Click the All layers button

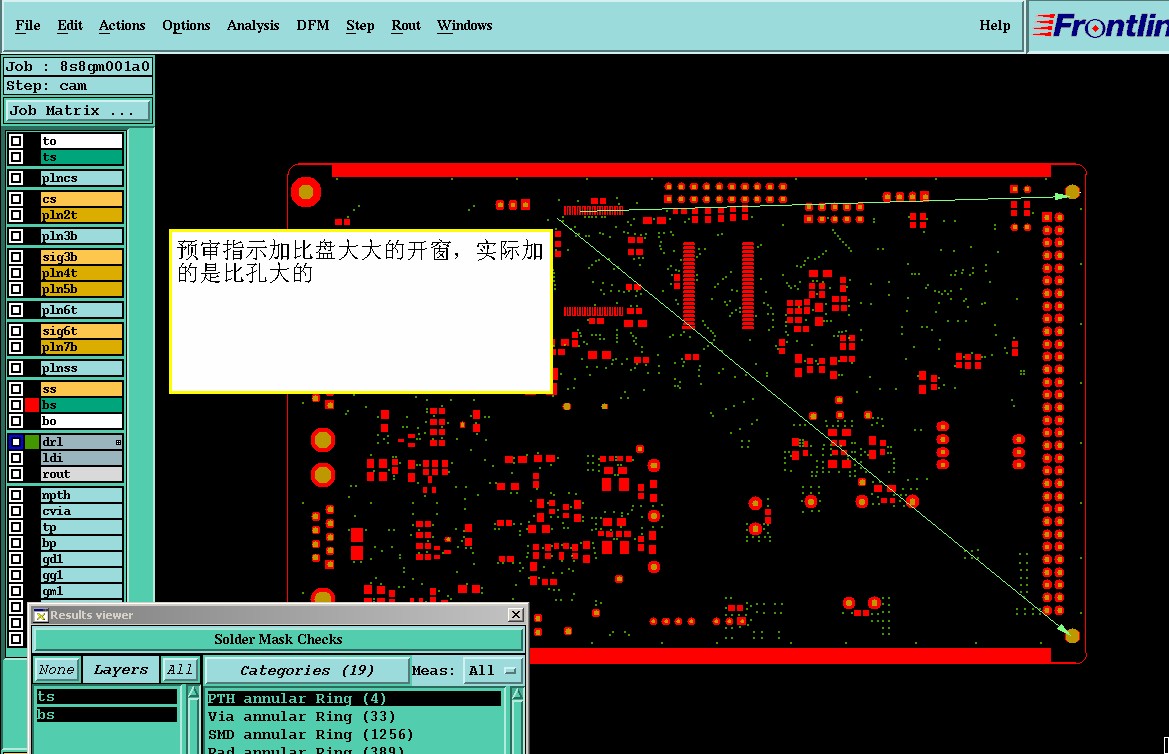click(180, 670)
